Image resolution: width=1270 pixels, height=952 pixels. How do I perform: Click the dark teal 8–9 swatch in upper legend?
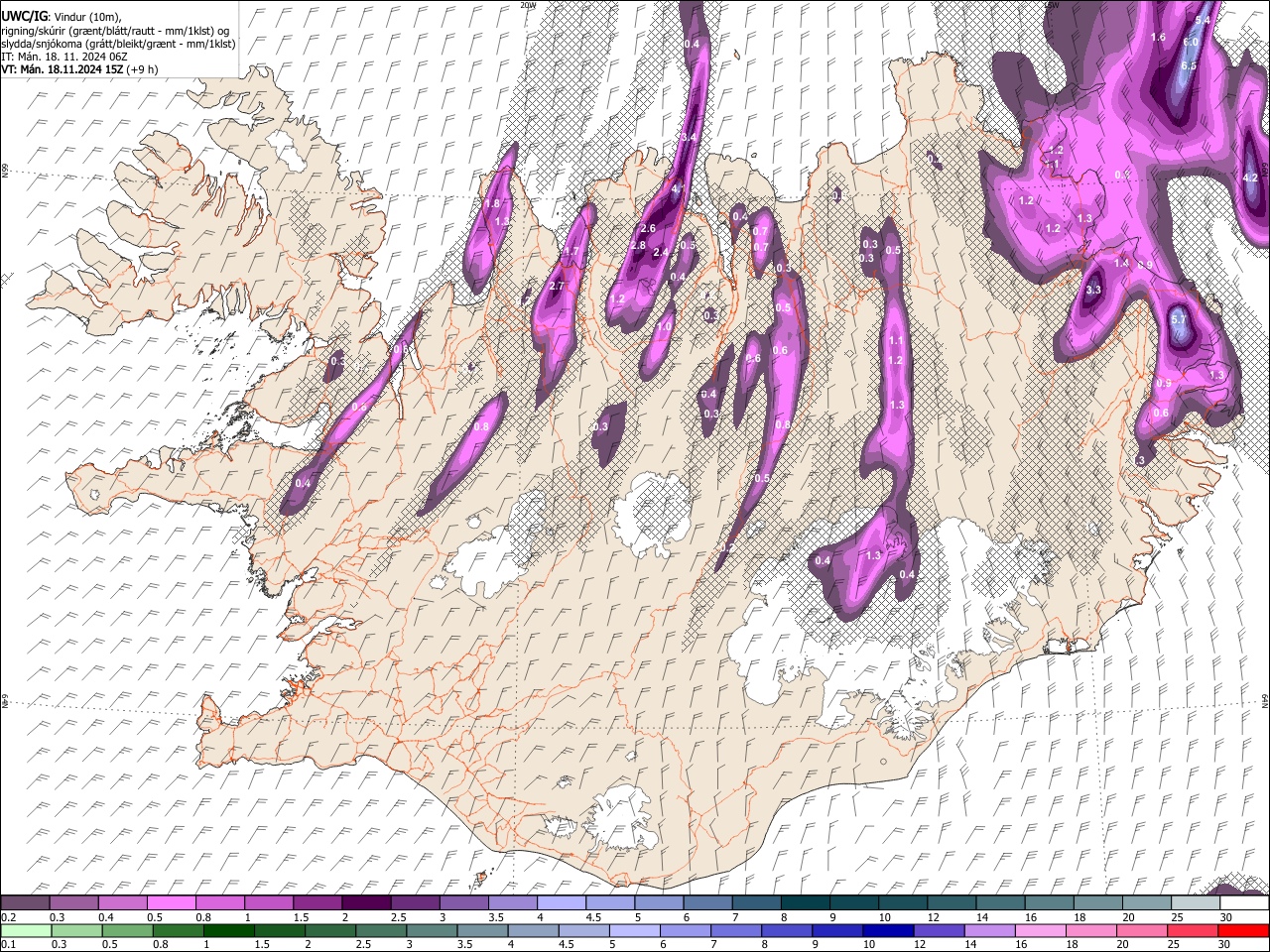pyautogui.click(x=806, y=903)
